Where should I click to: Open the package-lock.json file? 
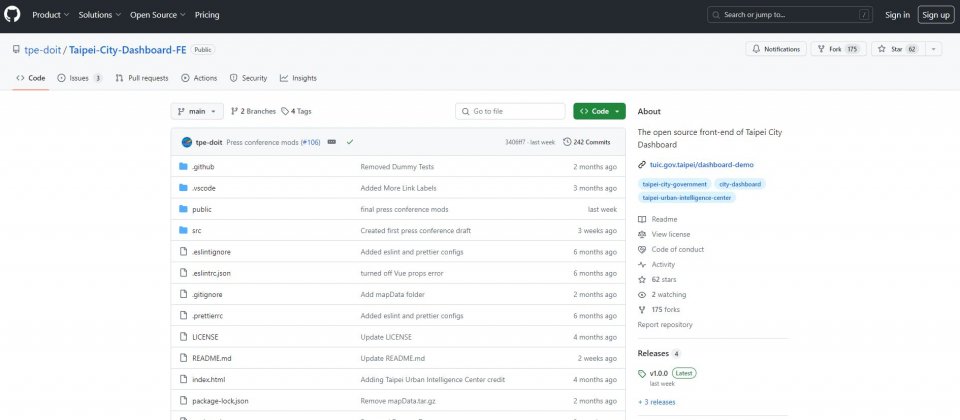220,401
